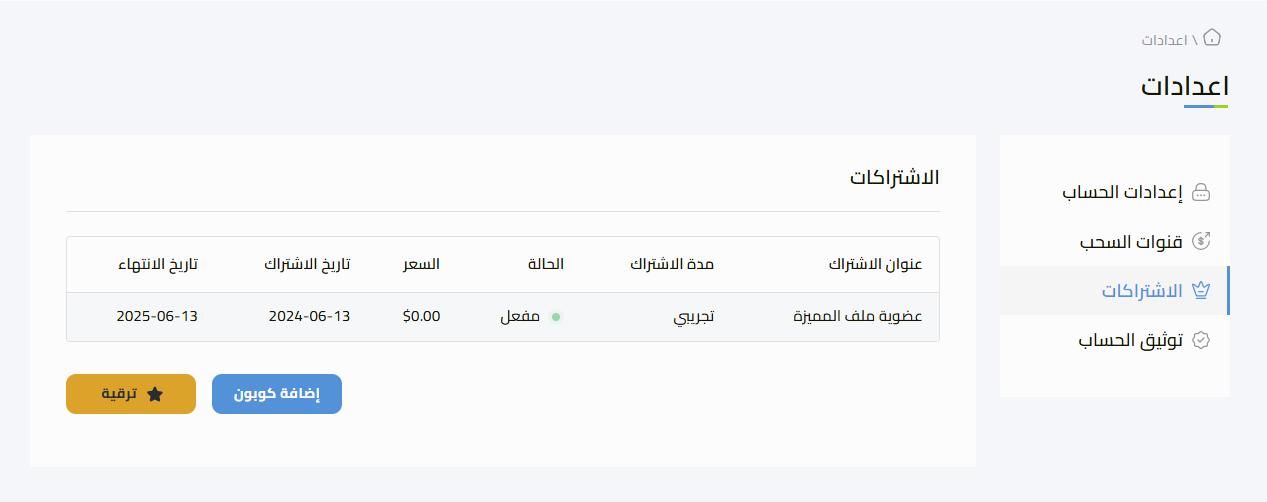1267x502 pixels.
Task: Click the إضافة كوبون button
Action: (277, 394)
